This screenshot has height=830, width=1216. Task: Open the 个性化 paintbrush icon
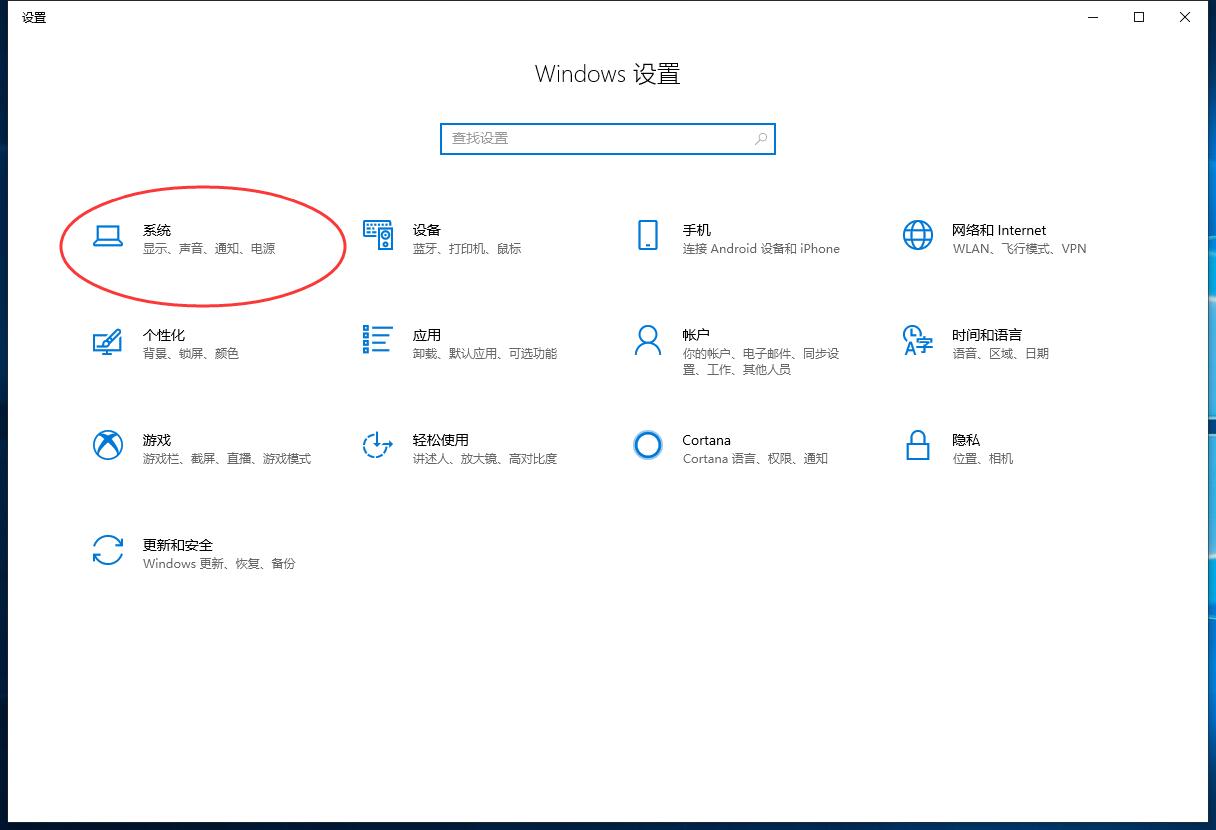pyautogui.click(x=107, y=340)
